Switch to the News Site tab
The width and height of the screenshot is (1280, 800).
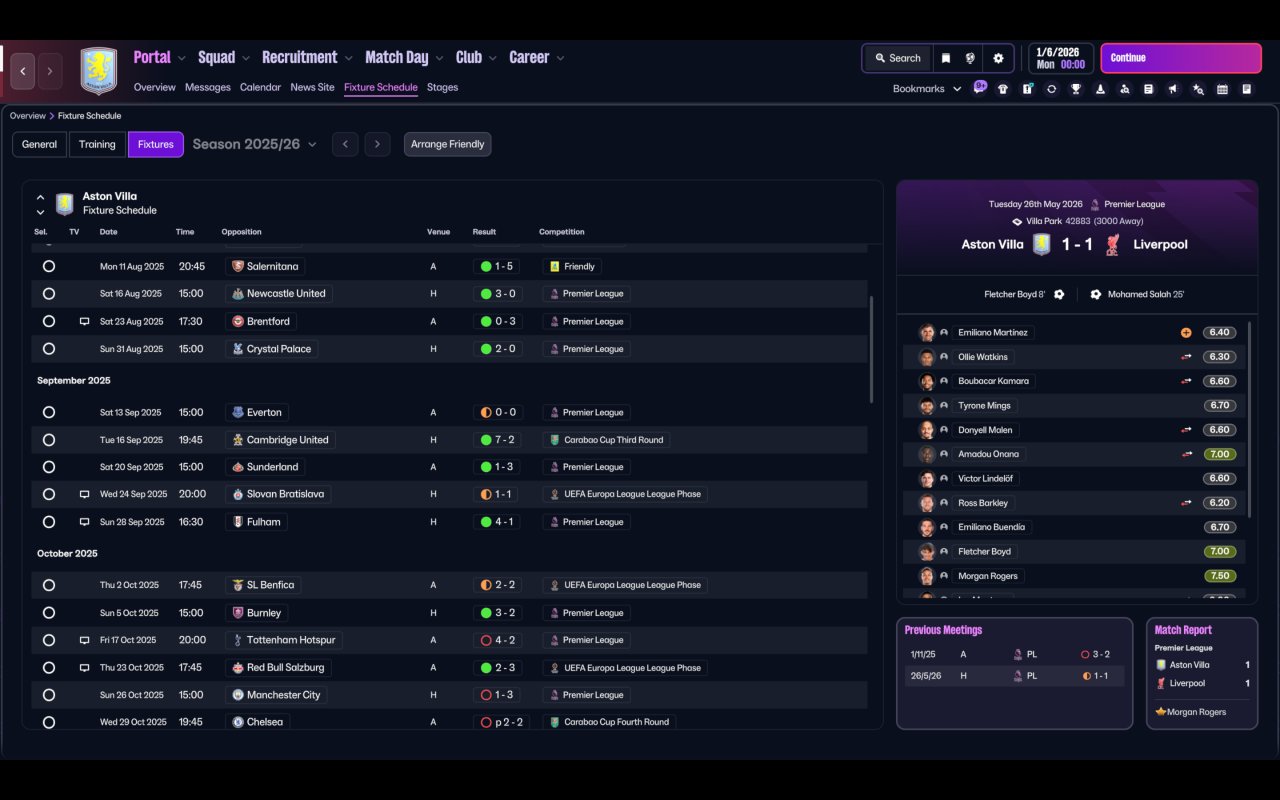tap(312, 87)
